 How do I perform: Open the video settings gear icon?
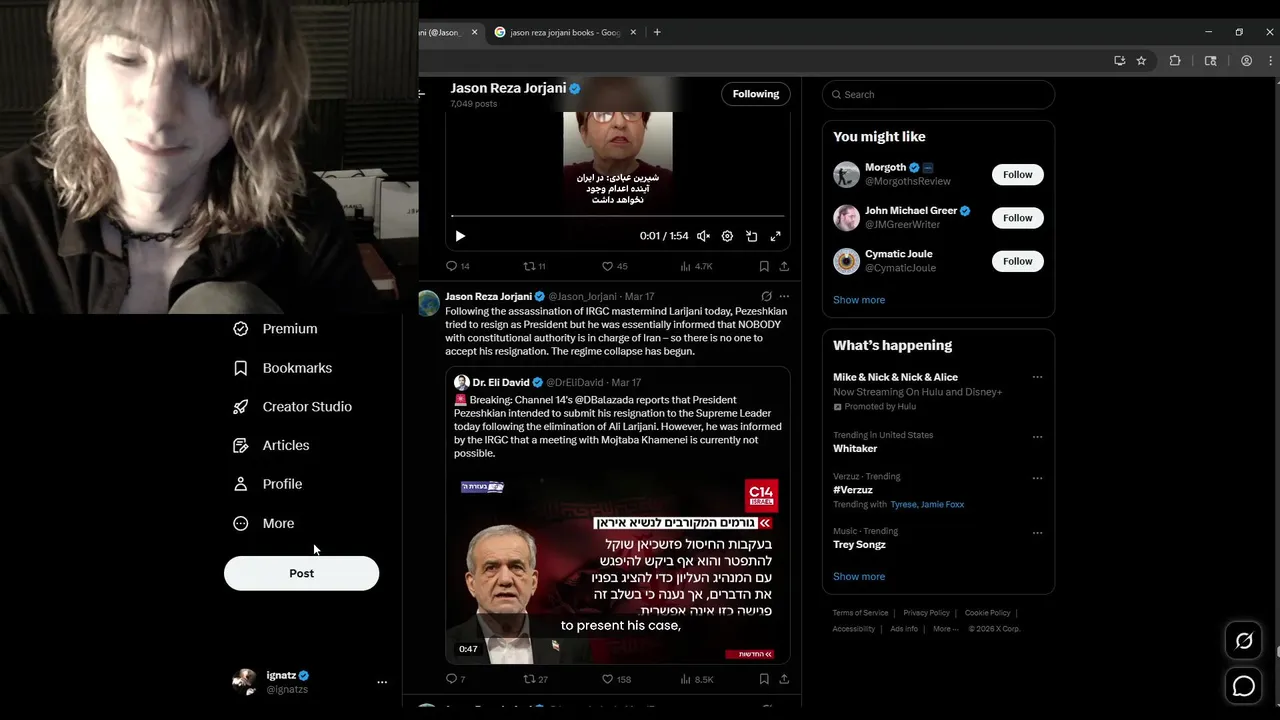[727, 236]
